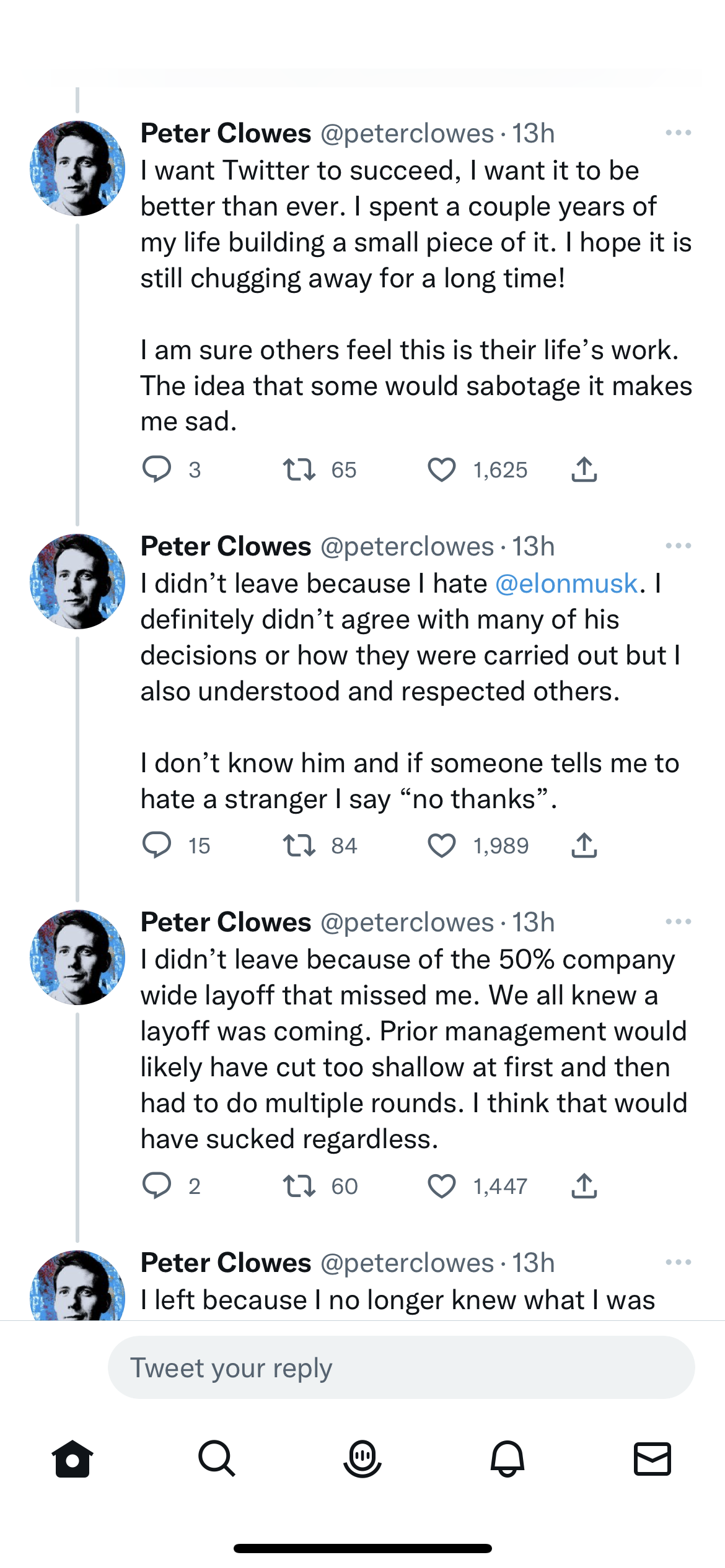The height and width of the screenshot is (1568, 725).
Task: Open the Spaces tab
Action: point(362,1459)
